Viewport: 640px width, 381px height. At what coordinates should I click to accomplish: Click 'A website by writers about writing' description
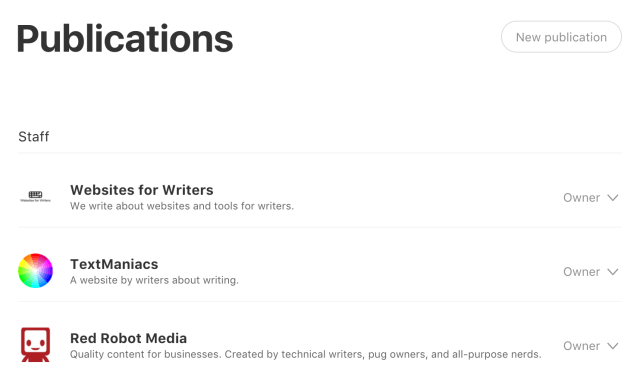(154, 280)
